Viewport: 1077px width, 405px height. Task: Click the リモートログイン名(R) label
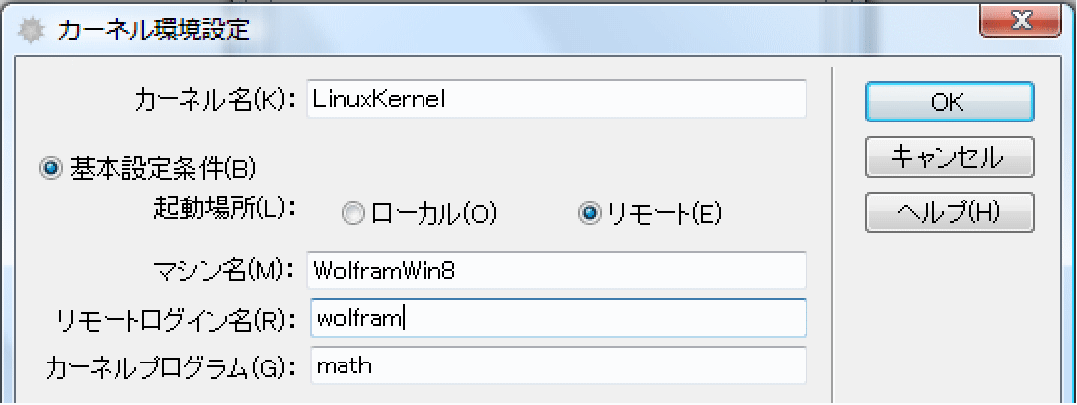tap(175, 319)
